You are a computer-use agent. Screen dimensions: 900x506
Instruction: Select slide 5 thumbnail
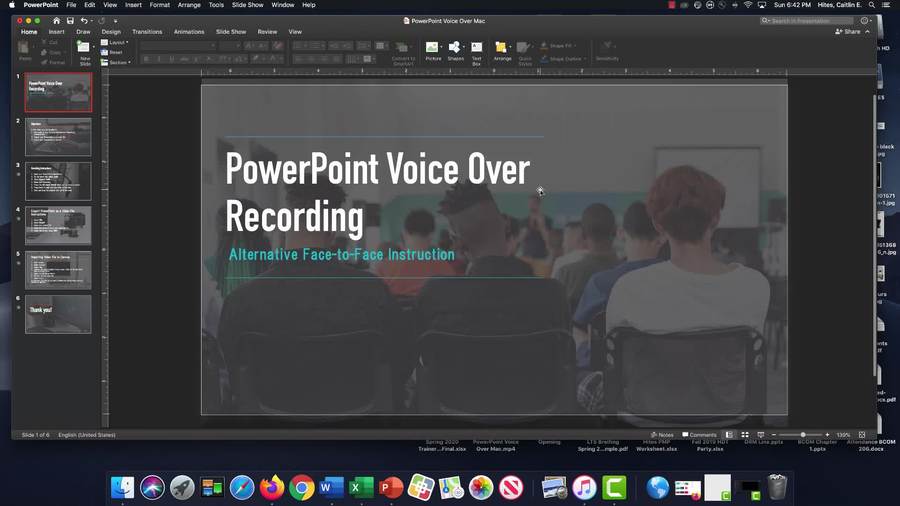[x=58, y=270]
